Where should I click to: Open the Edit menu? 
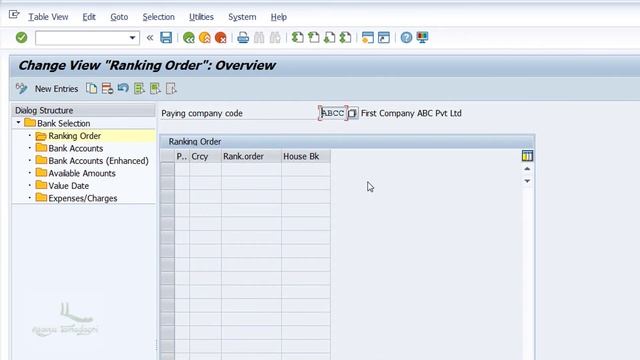(x=89, y=17)
